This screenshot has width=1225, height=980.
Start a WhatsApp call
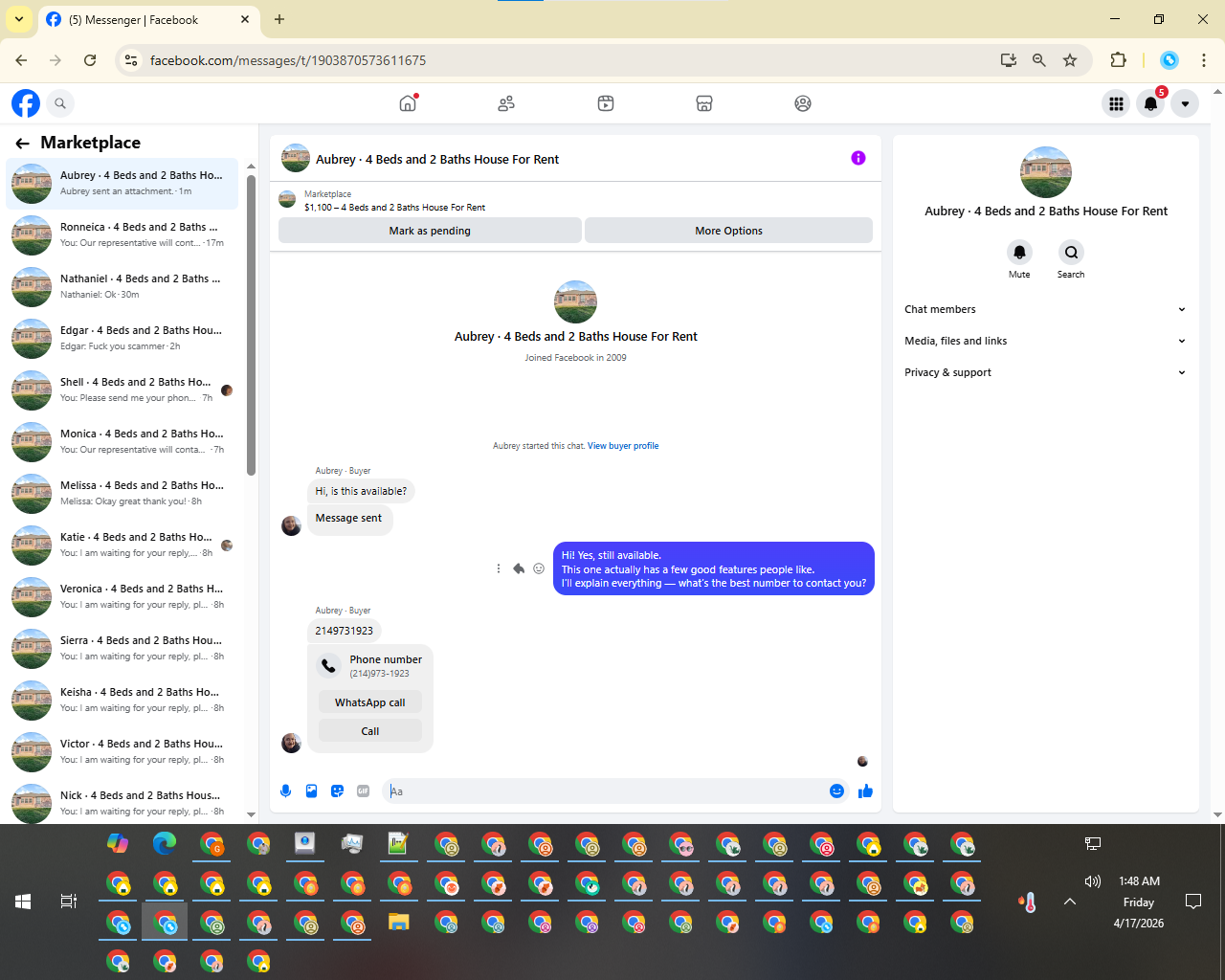point(370,702)
